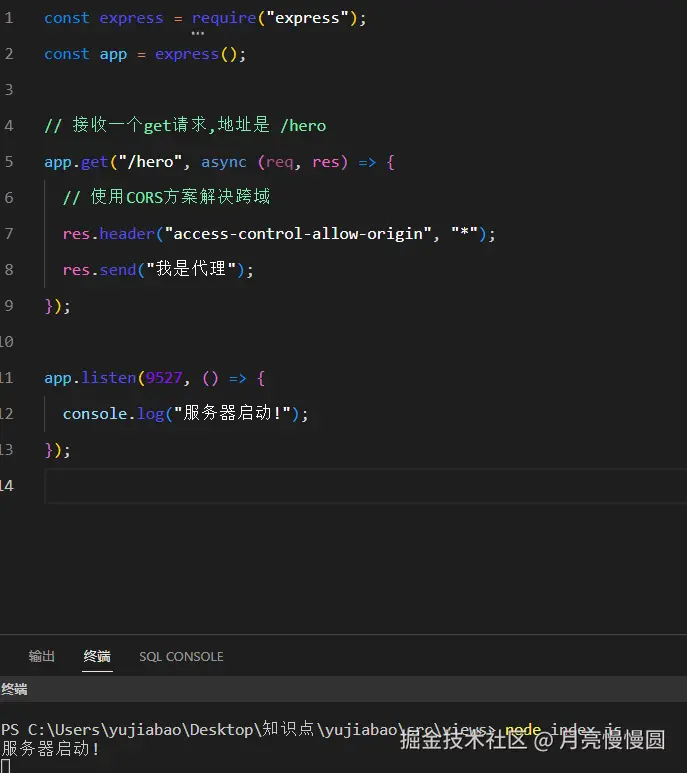The width and height of the screenshot is (687, 773).
Task: Click line 2 const app = express()
Action: click(x=145, y=54)
